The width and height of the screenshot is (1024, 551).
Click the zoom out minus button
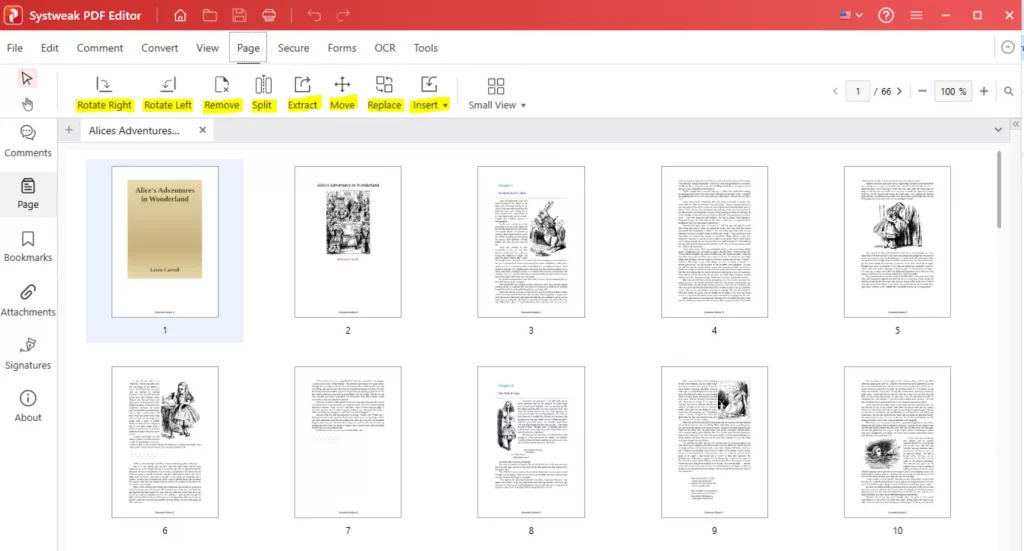[922, 91]
